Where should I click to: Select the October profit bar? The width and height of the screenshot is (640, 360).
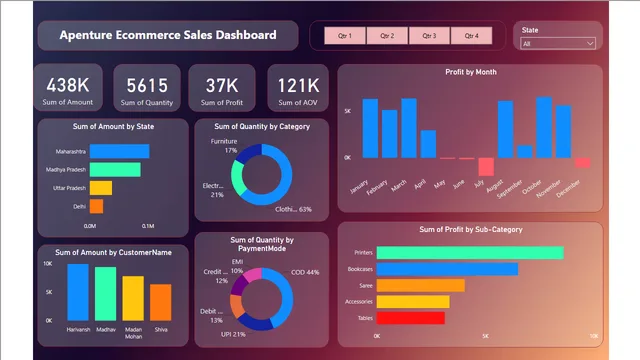544,127
